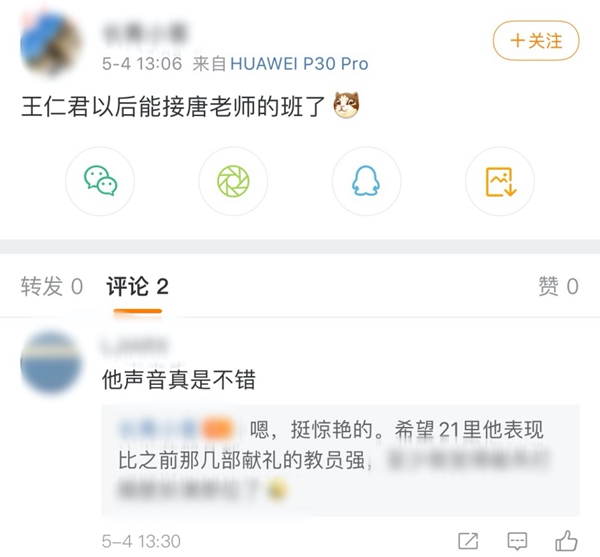This screenshot has height=557, width=600.
Task: Like the comment with thumbs-up icon
Action: (x=566, y=540)
